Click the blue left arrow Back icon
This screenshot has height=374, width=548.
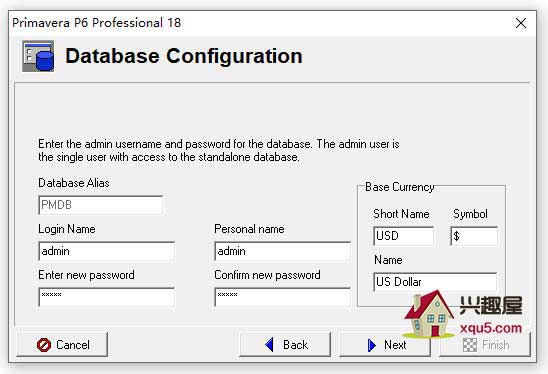[x=269, y=345]
